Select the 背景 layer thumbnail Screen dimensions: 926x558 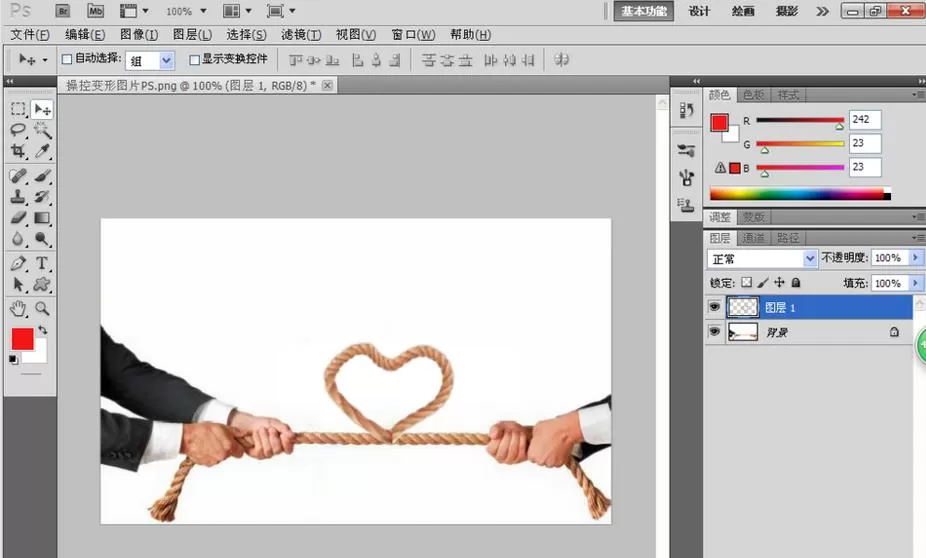click(x=742, y=332)
